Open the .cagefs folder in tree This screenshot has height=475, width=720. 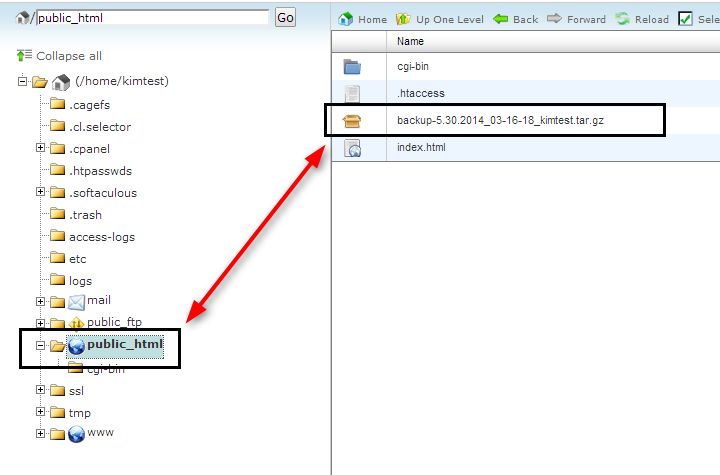[90, 105]
